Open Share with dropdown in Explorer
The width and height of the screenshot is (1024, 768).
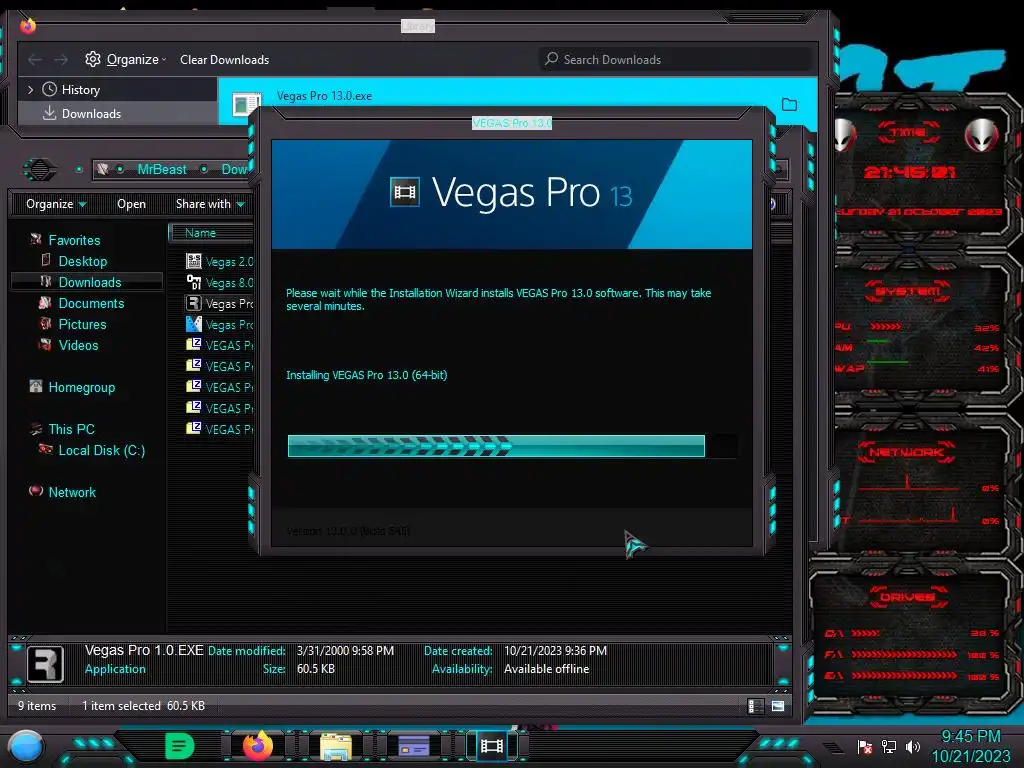209,204
